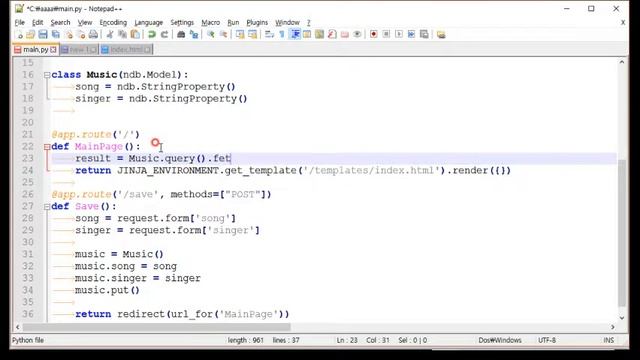Click the Paste clipboard icon
Viewport: 640px width, 360px height.
pyautogui.click(x=135, y=35)
